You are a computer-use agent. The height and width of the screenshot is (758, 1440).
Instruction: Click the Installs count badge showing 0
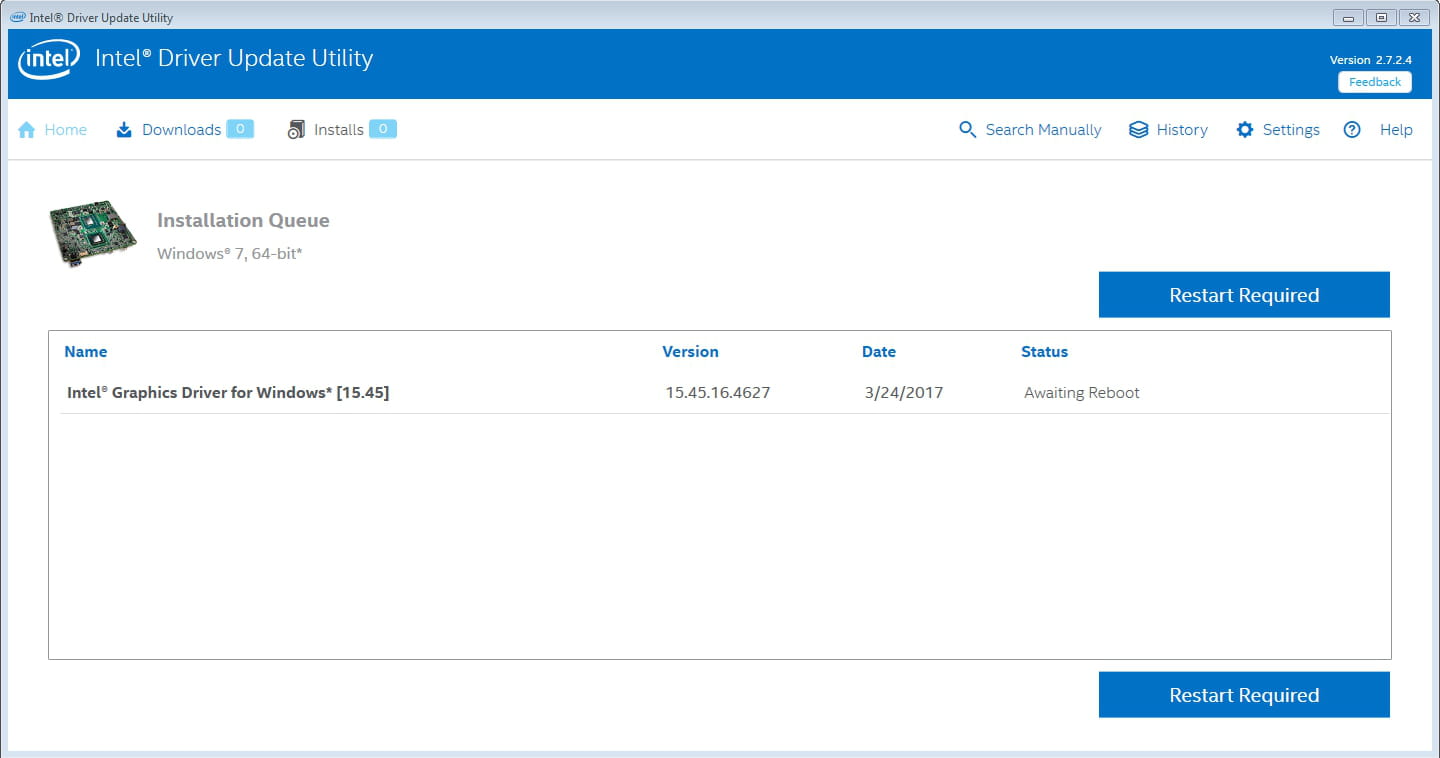[x=383, y=129]
